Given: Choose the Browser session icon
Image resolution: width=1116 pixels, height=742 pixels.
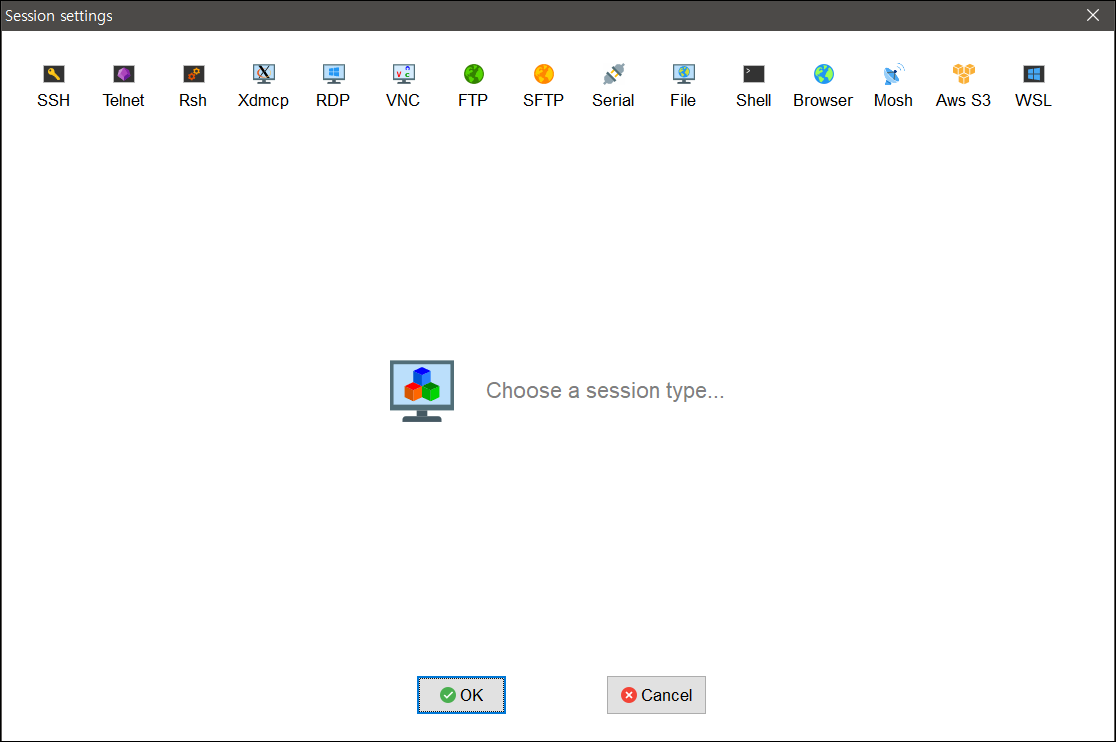Looking at the screenshot, I should [823, 85].
